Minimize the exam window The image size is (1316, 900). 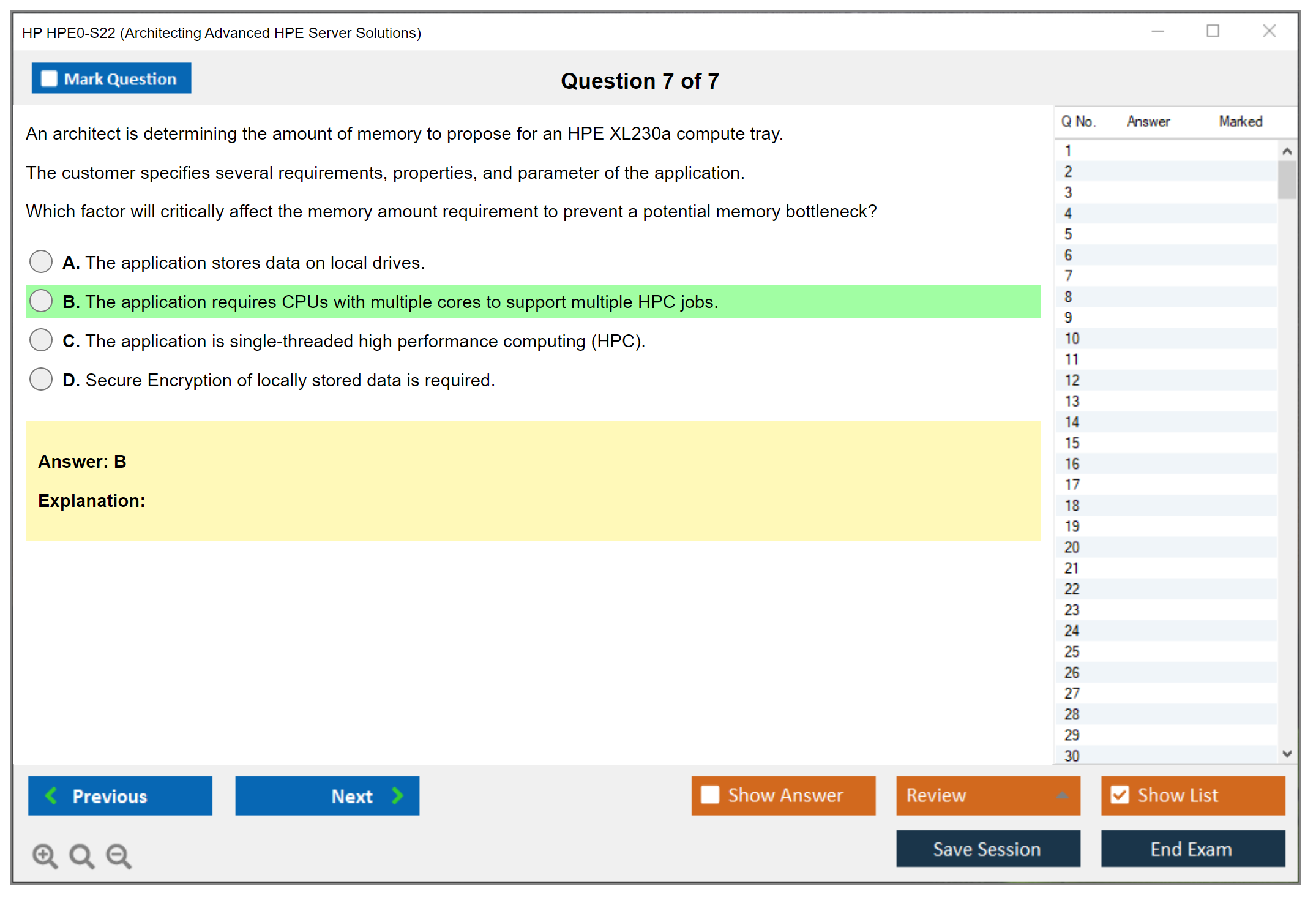(1157, 31)
